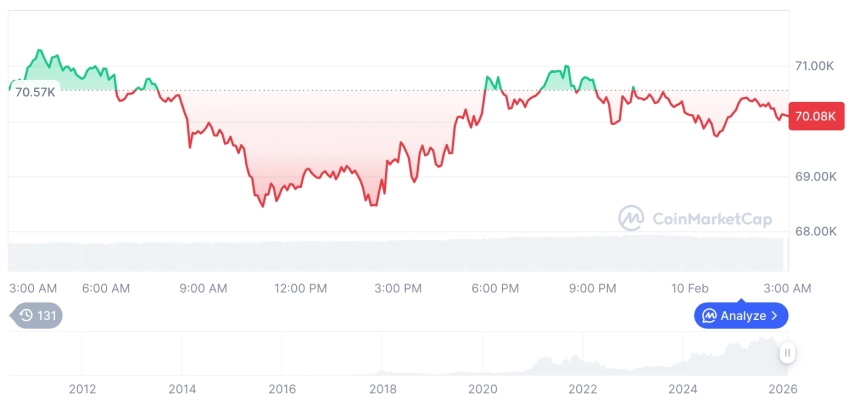
Task: Click the CoinMarketCap watermark logo on chart
Action: pos(631,217)
